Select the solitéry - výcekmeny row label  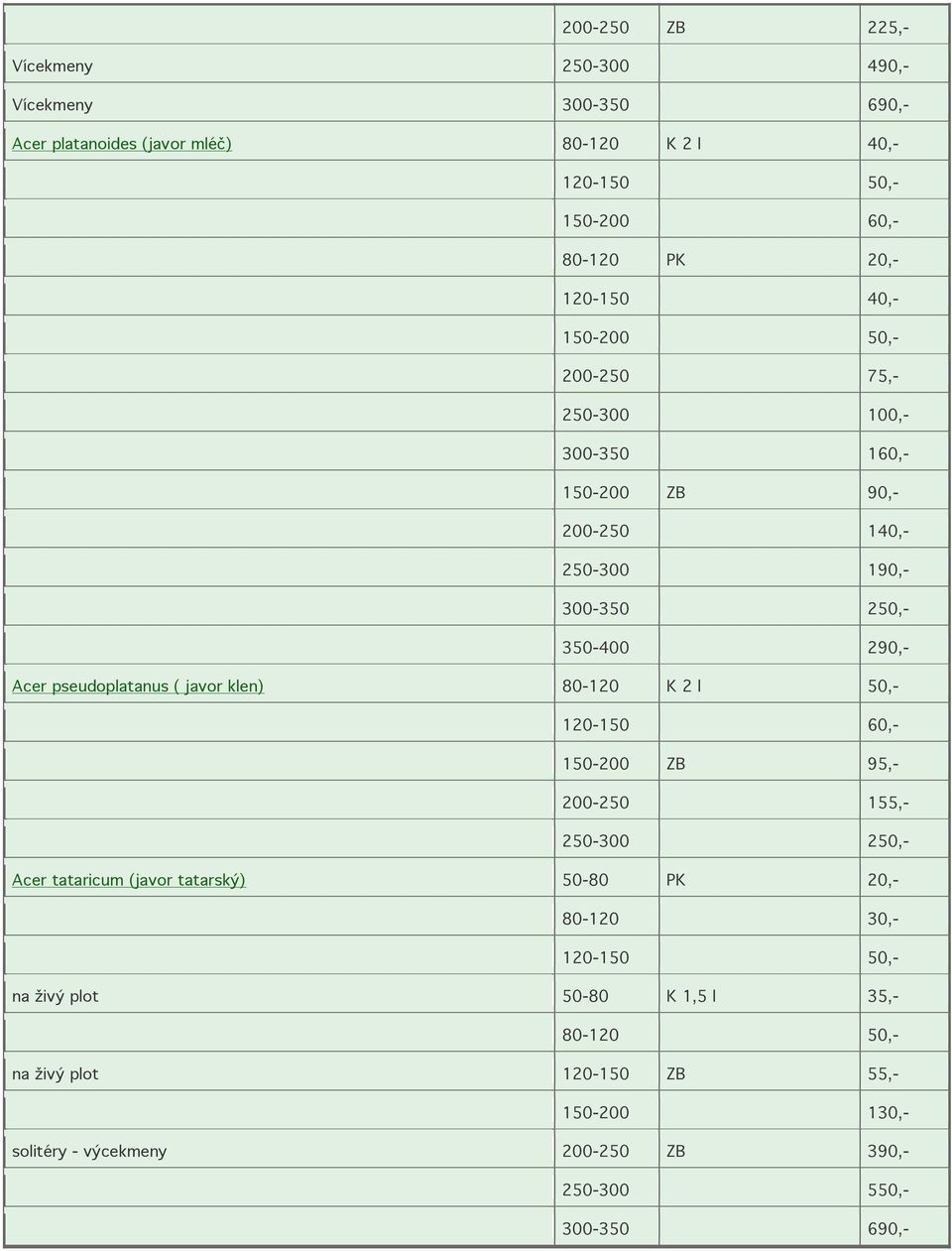point(89,1152)
